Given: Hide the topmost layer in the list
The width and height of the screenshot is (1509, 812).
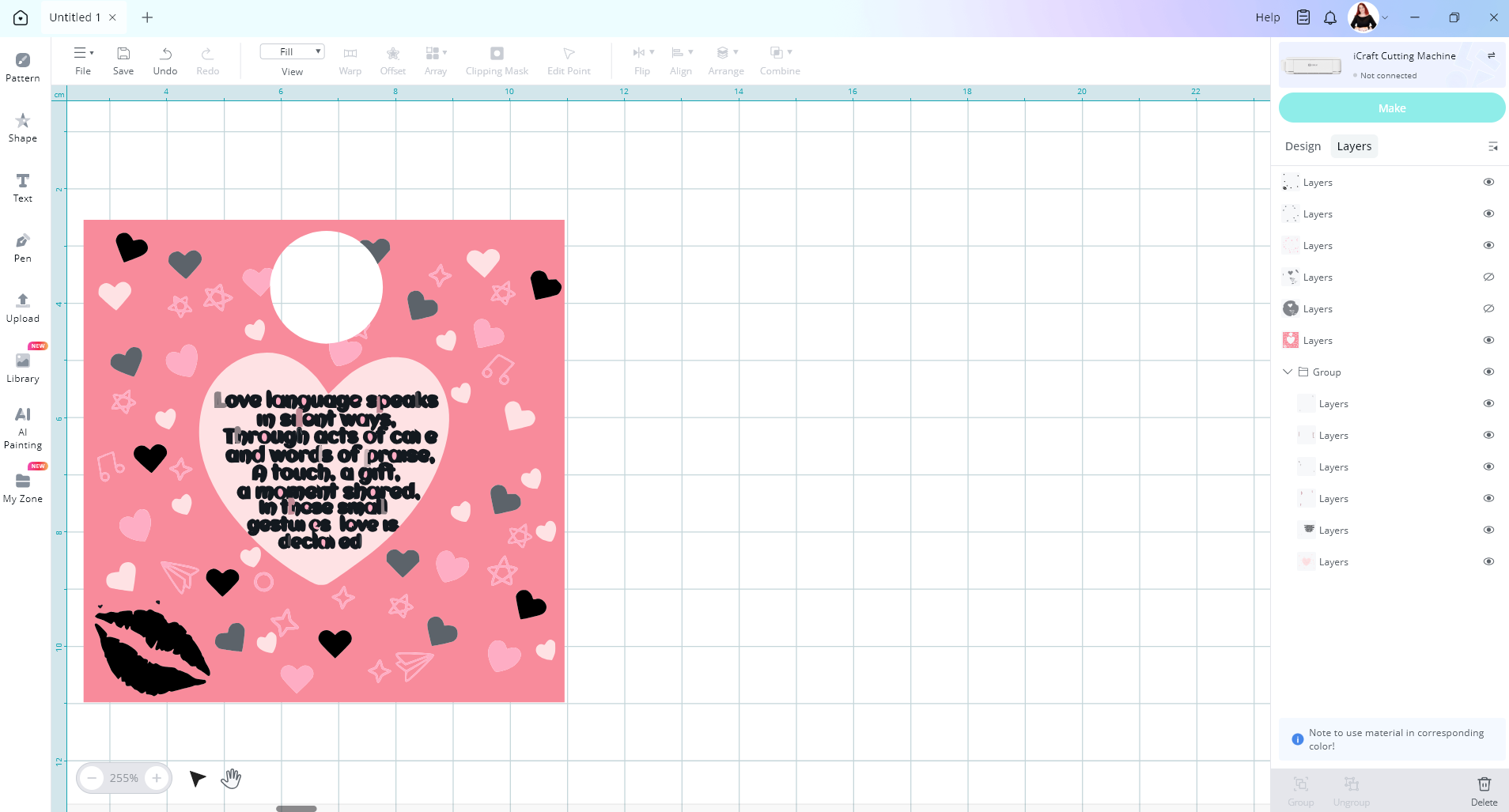Looking at the screenshot, I should [1488, 182].
